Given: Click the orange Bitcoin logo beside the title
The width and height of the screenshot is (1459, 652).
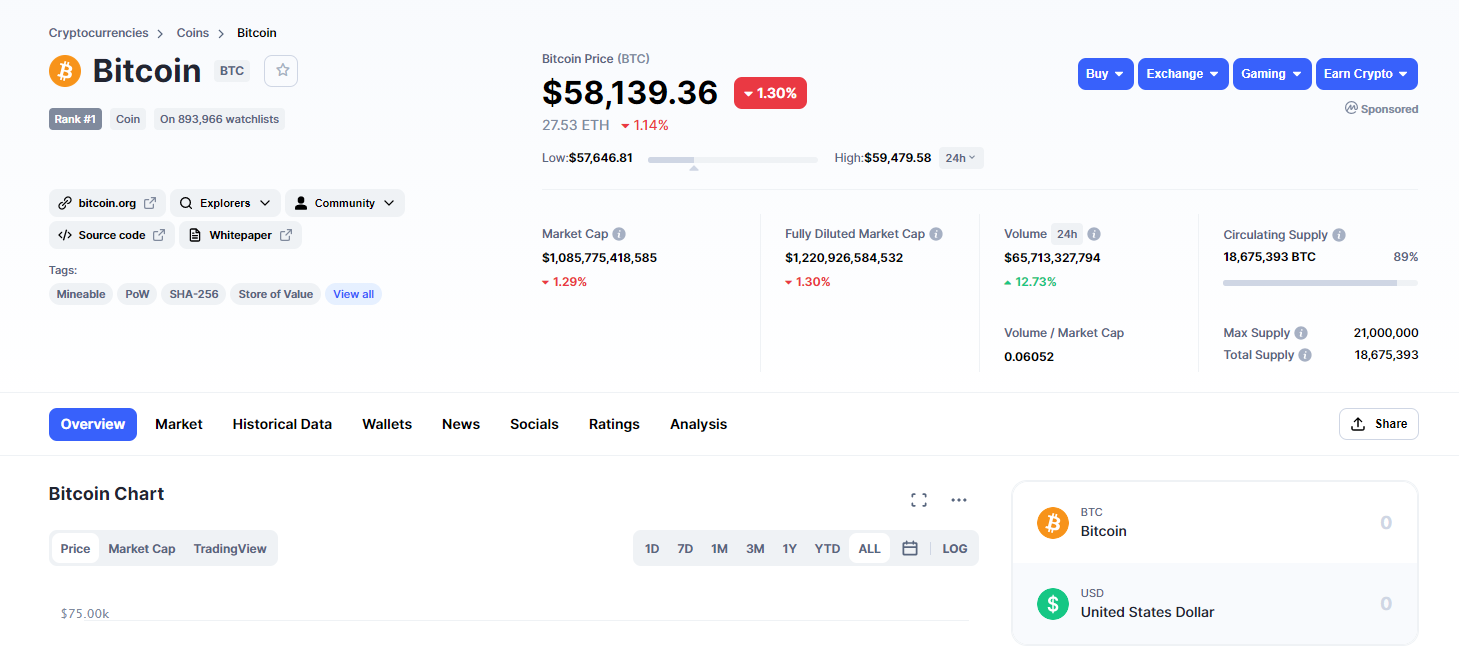Looking at the screenshot, I should pos(65,71).
